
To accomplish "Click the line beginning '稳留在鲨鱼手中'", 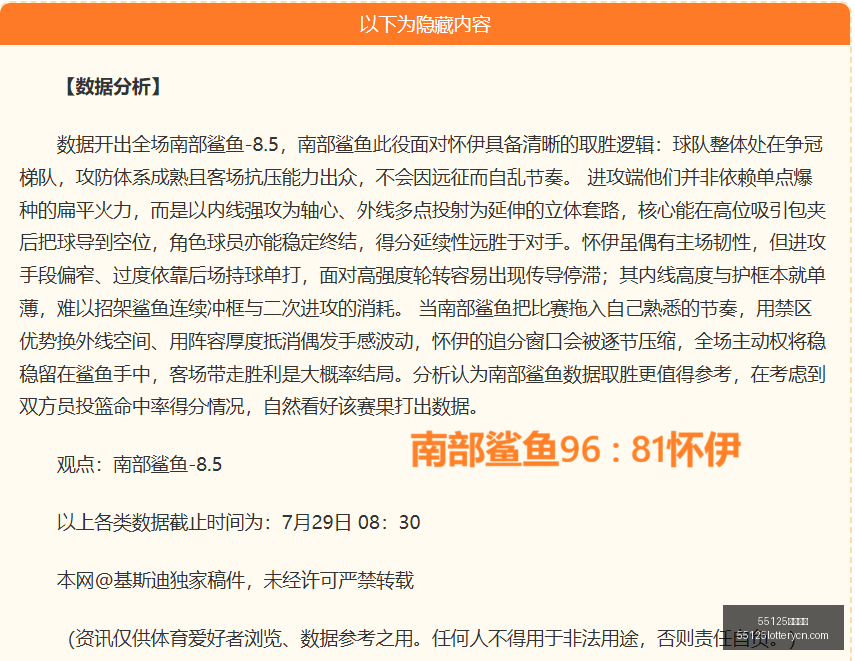I will click(423, 374).
